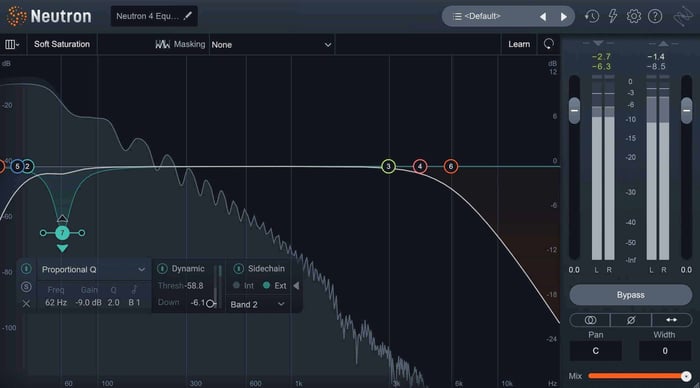Click the note value B 1
Viewport: 700px width, 388px height.
134,302
